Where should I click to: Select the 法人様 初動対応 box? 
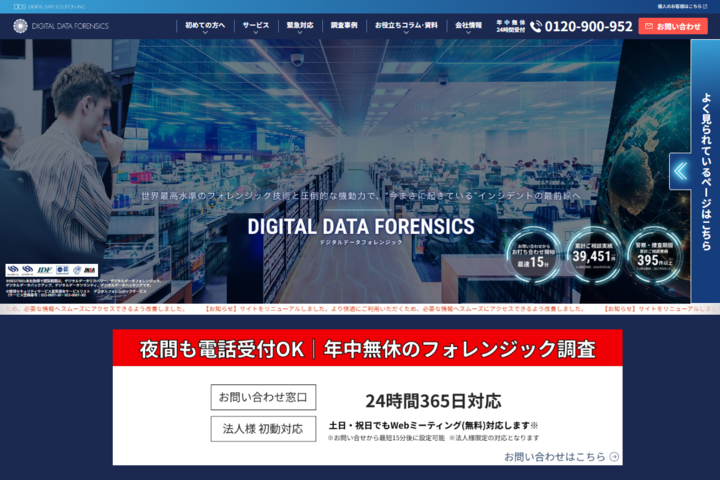(263, 429)
